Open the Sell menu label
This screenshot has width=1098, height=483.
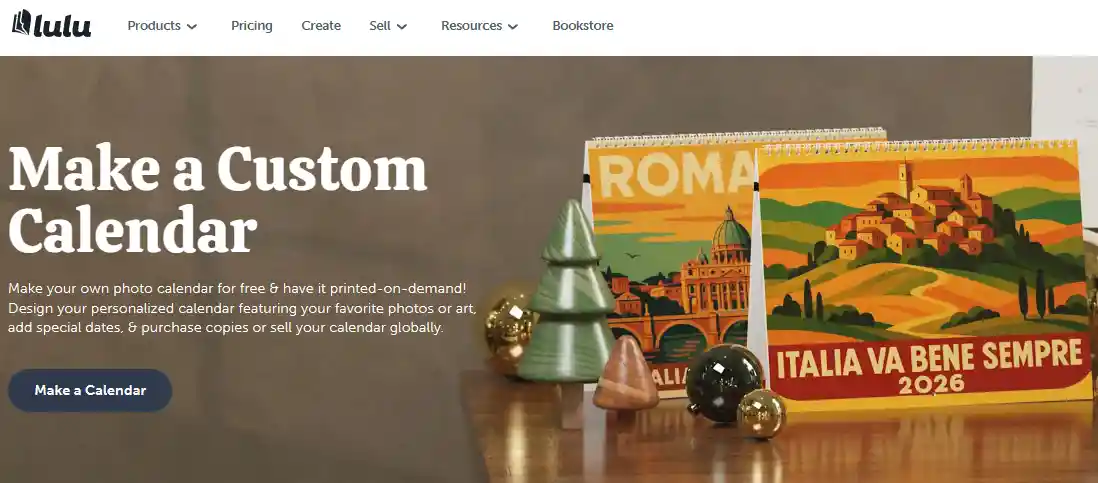pyautogui.click(x=380, y=26)
